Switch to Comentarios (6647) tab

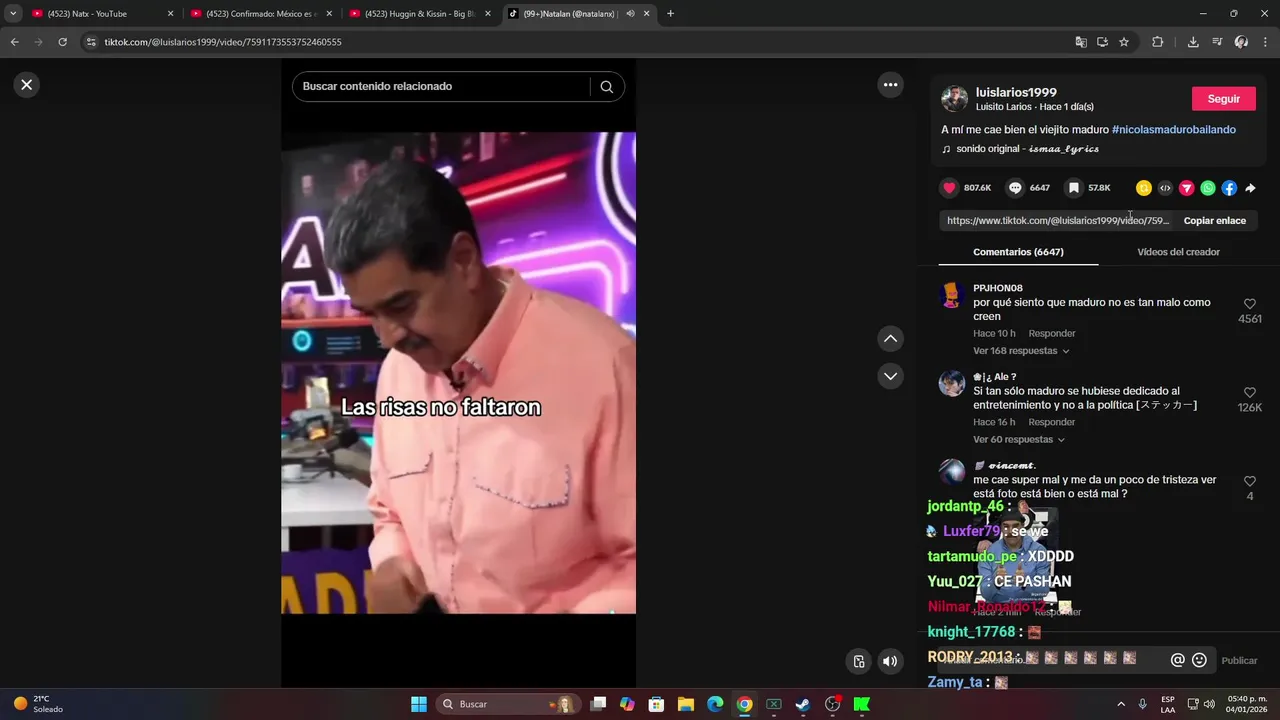click(1018, 252)
